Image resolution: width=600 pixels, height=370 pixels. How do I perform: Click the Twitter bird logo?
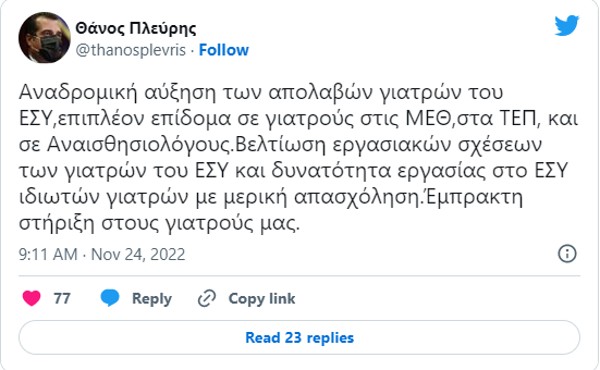tap(567, 26)
